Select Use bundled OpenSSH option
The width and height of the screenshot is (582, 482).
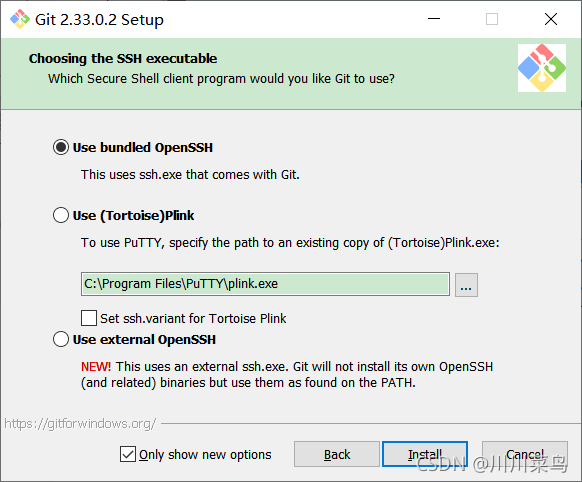point(61,147)
